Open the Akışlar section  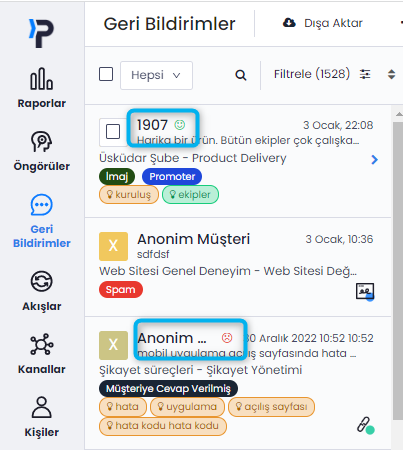click(42, 291)
